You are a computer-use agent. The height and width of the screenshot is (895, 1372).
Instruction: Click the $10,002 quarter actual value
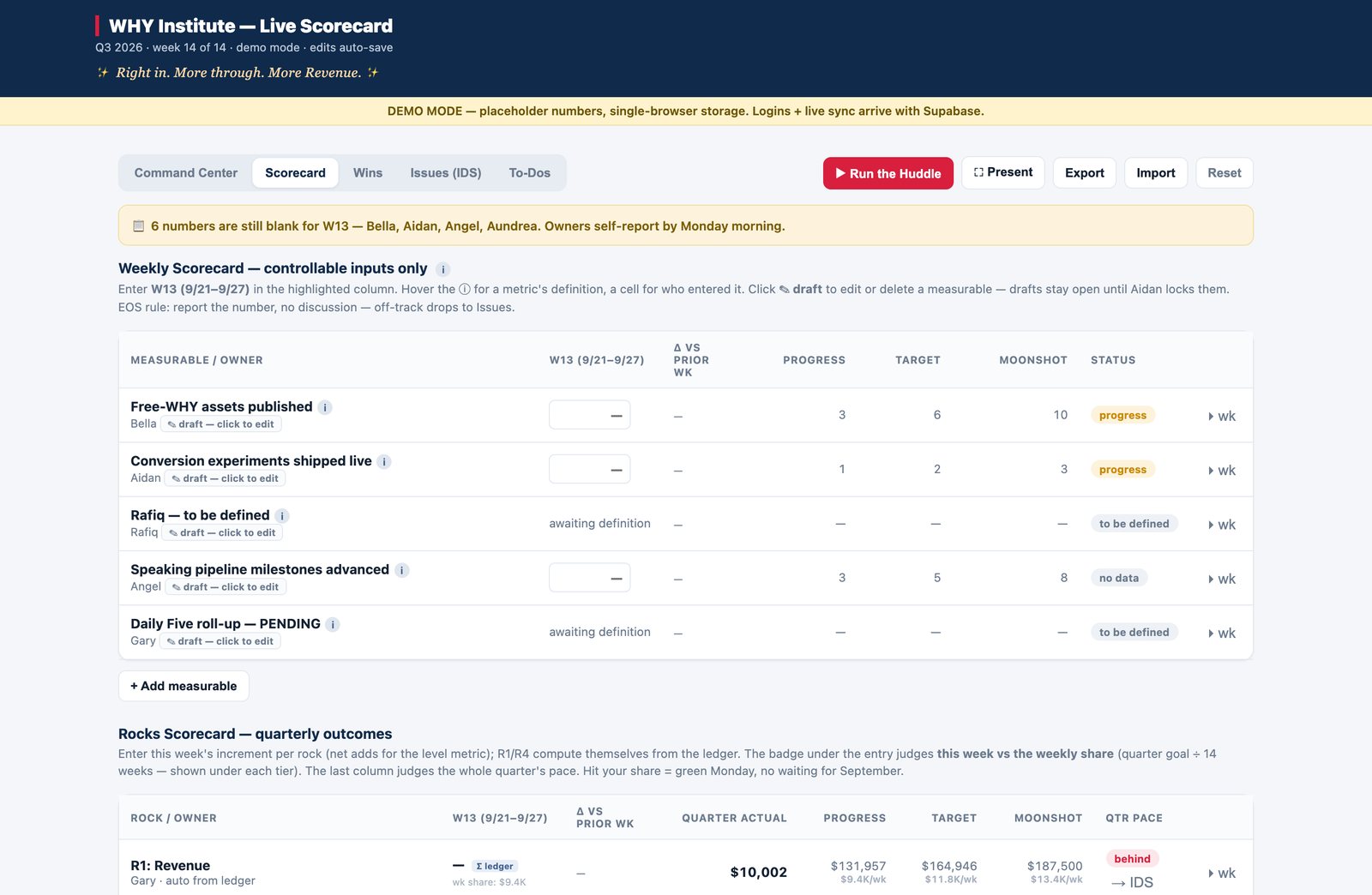coord(759,873)
